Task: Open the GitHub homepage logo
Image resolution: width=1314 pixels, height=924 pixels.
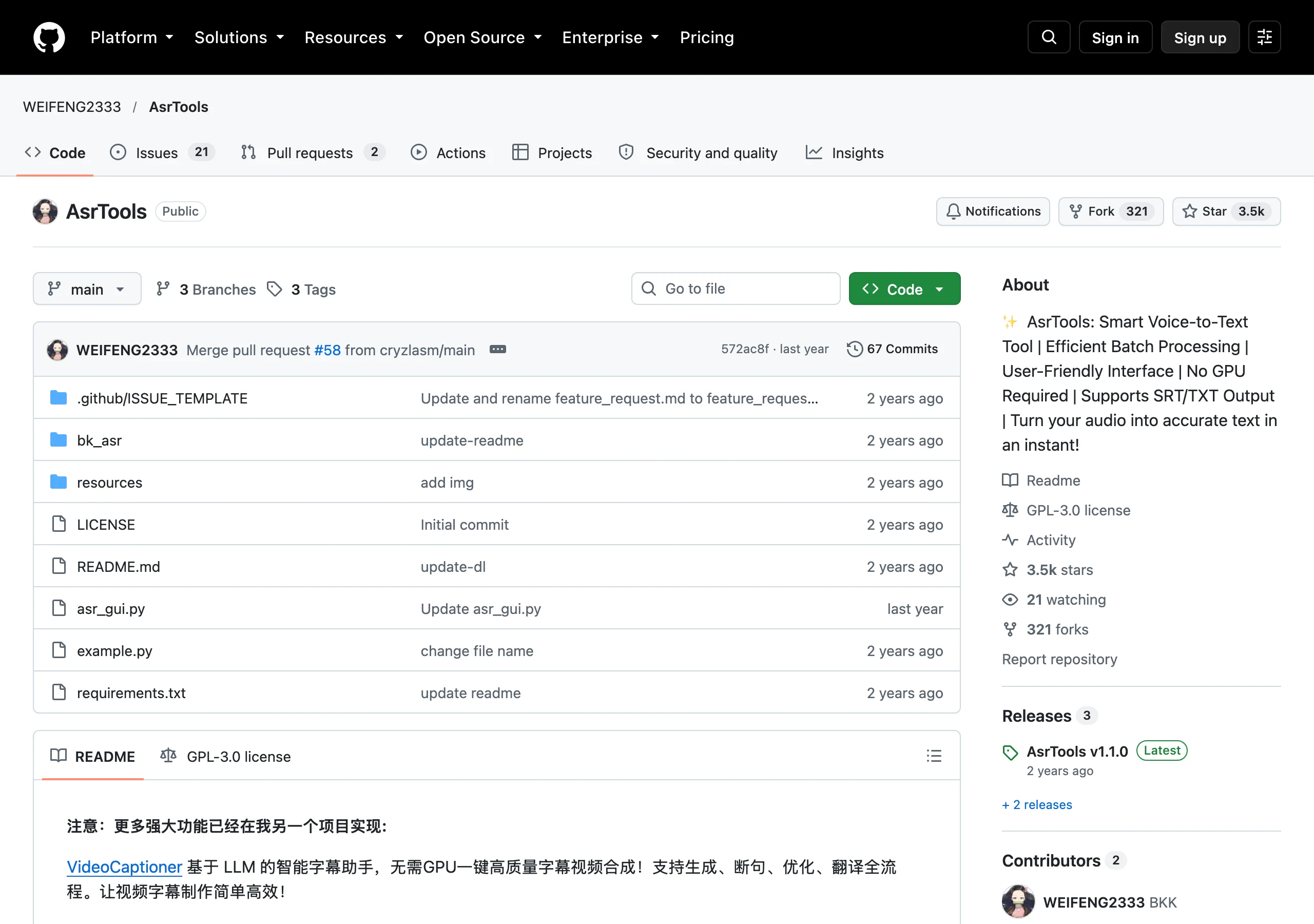Action: click(x=49, y=37)
